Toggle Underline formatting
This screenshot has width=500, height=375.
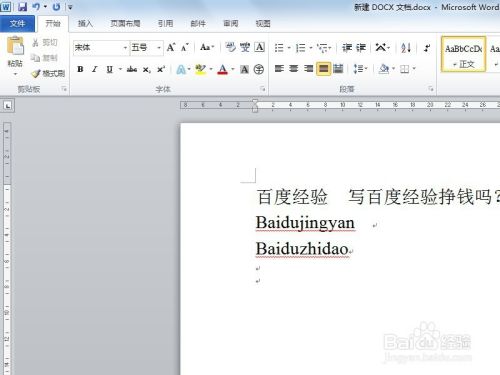click(109, 69)
